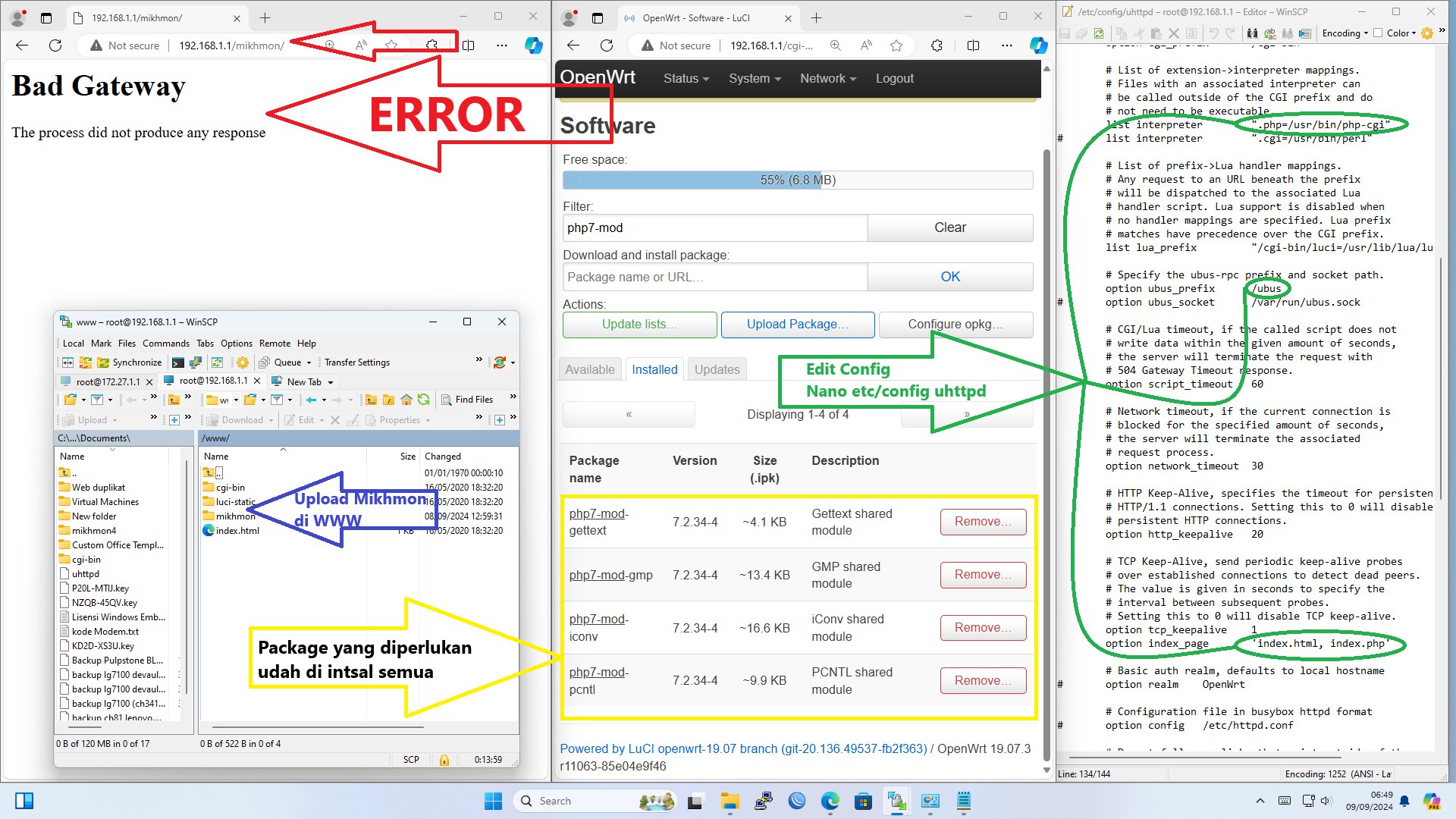The width and height of the screenshot is (1456, 819).
Task: Open the Status menu in OpenWrt
Action: point(686,78)
